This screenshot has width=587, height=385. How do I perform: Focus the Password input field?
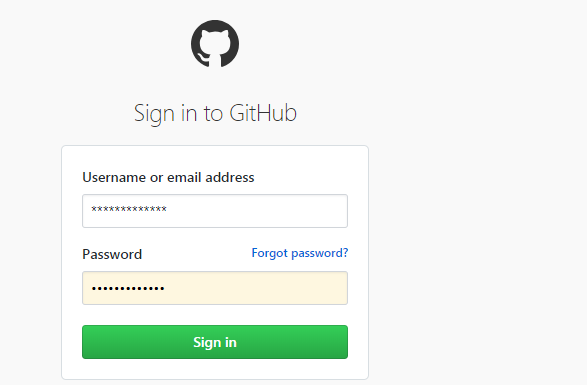215,288
